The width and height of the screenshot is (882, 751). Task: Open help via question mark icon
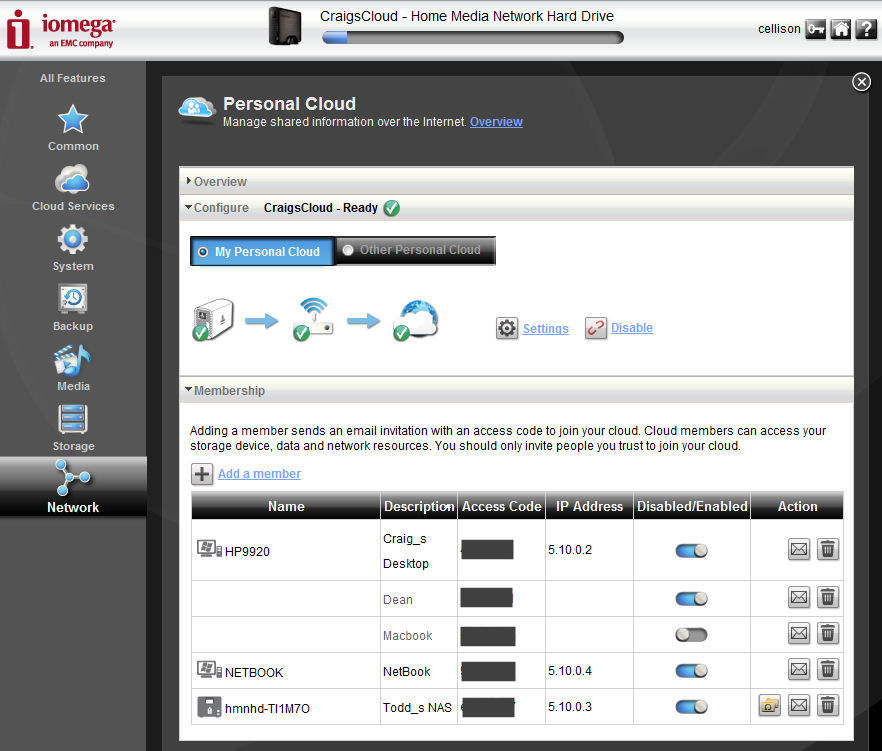[x=866, y=29]
